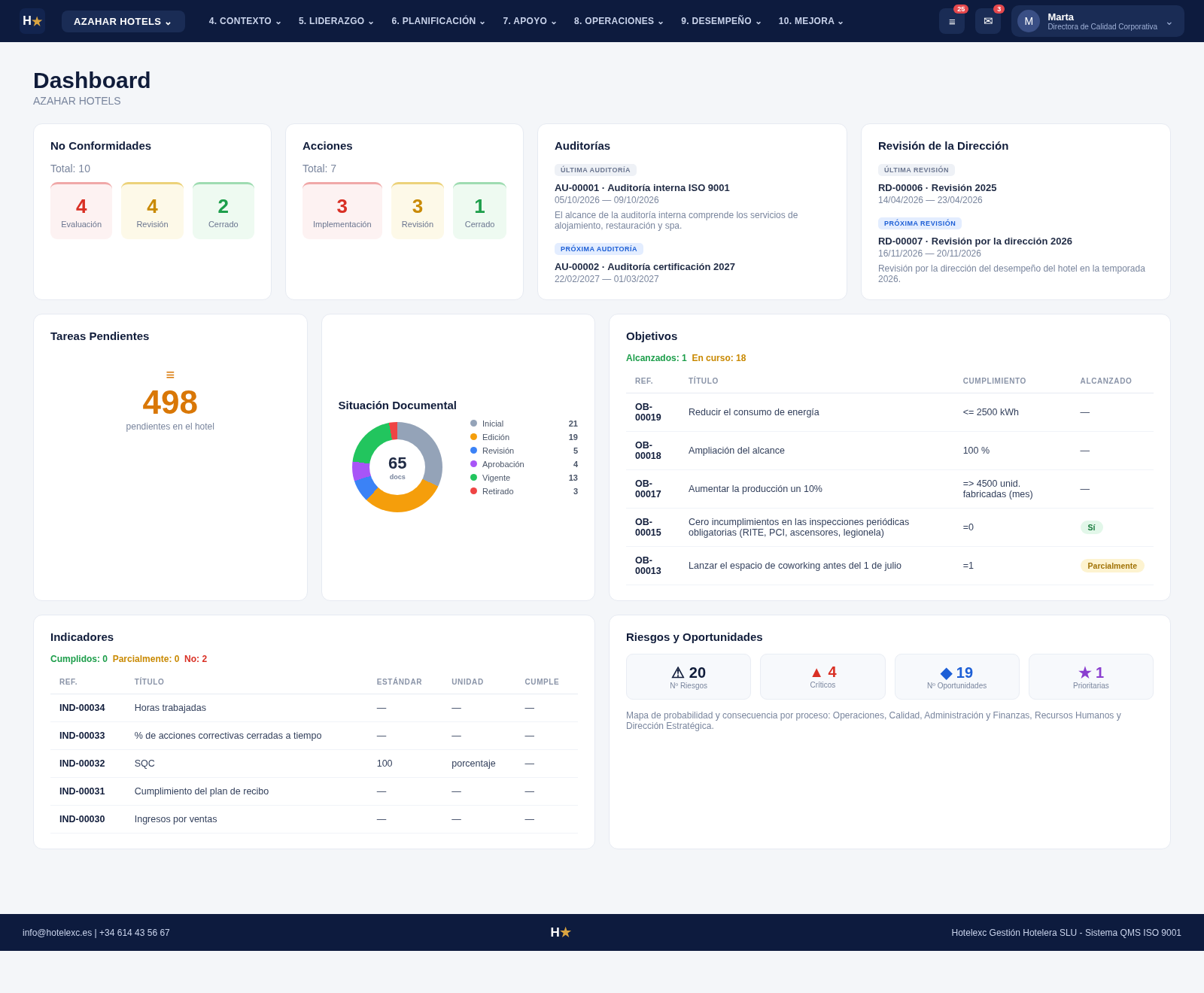Viewport: 1204px width, 993px height.
Task: Click the Parcialmente badge for OB-00013
Action: point(1112,566)
